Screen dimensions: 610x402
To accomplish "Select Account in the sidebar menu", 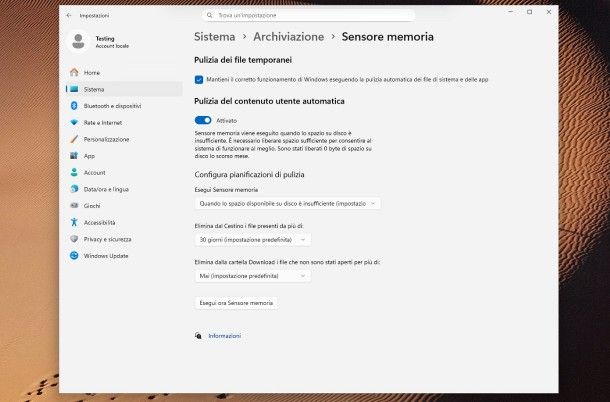I will [x=94, y=172].
